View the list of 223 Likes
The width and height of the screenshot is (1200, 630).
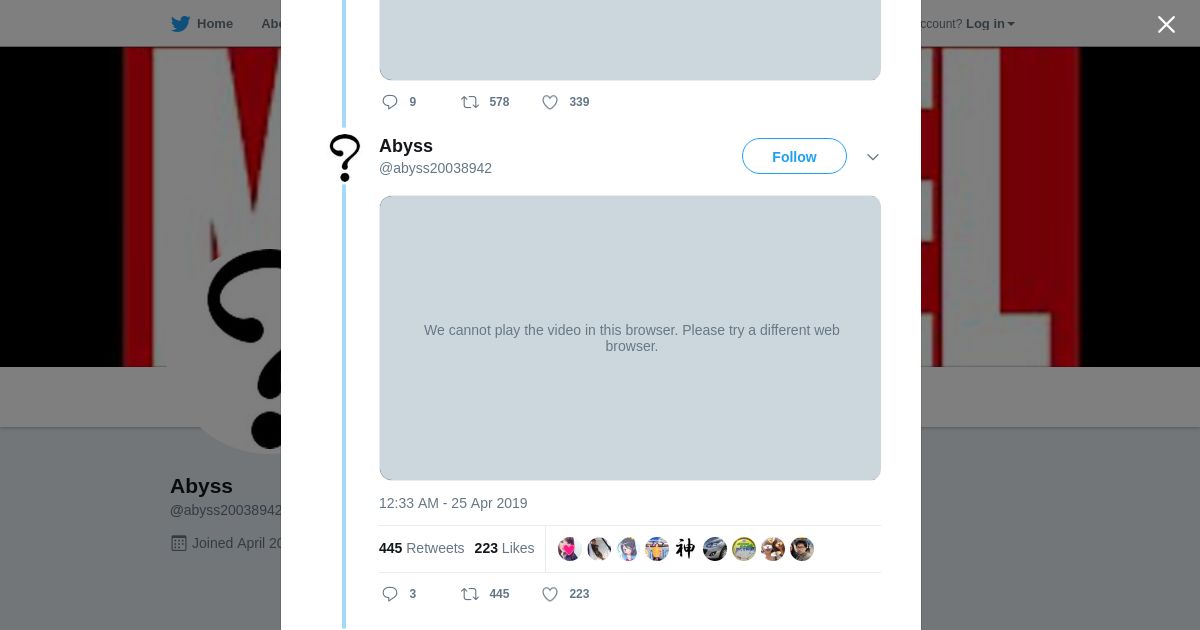coord(504,548)
